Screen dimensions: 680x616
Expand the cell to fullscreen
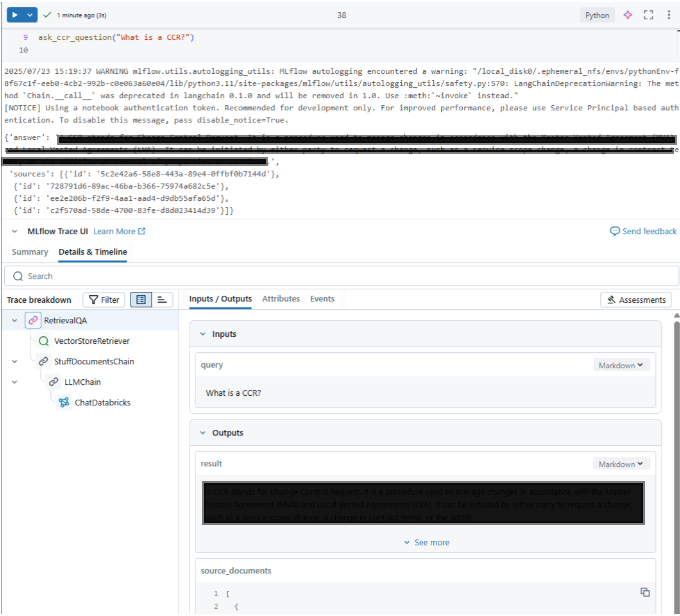[x=648, y=15]
